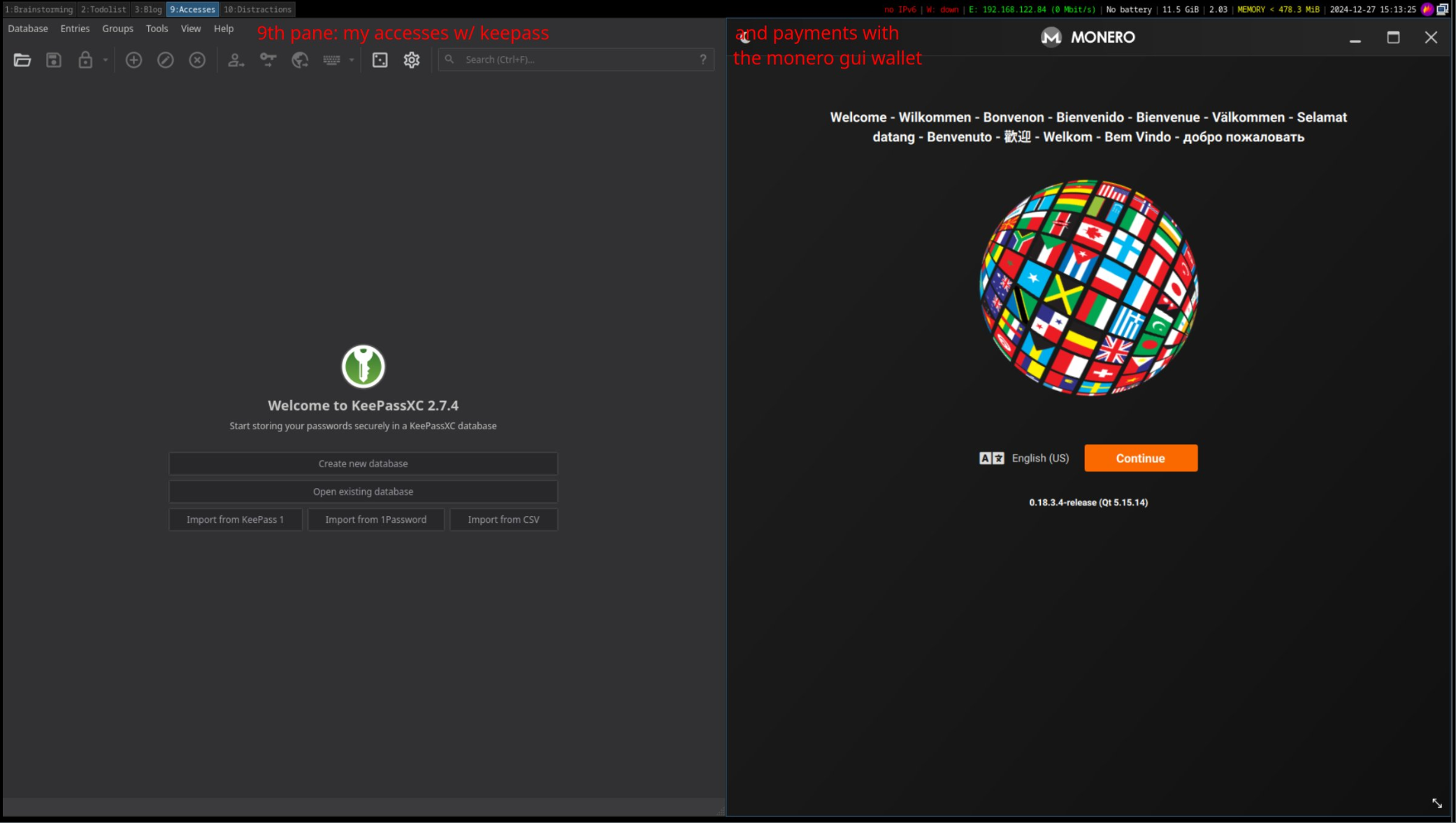
Task: Click the Add new entry plus icon
Action: pos(134,60)
